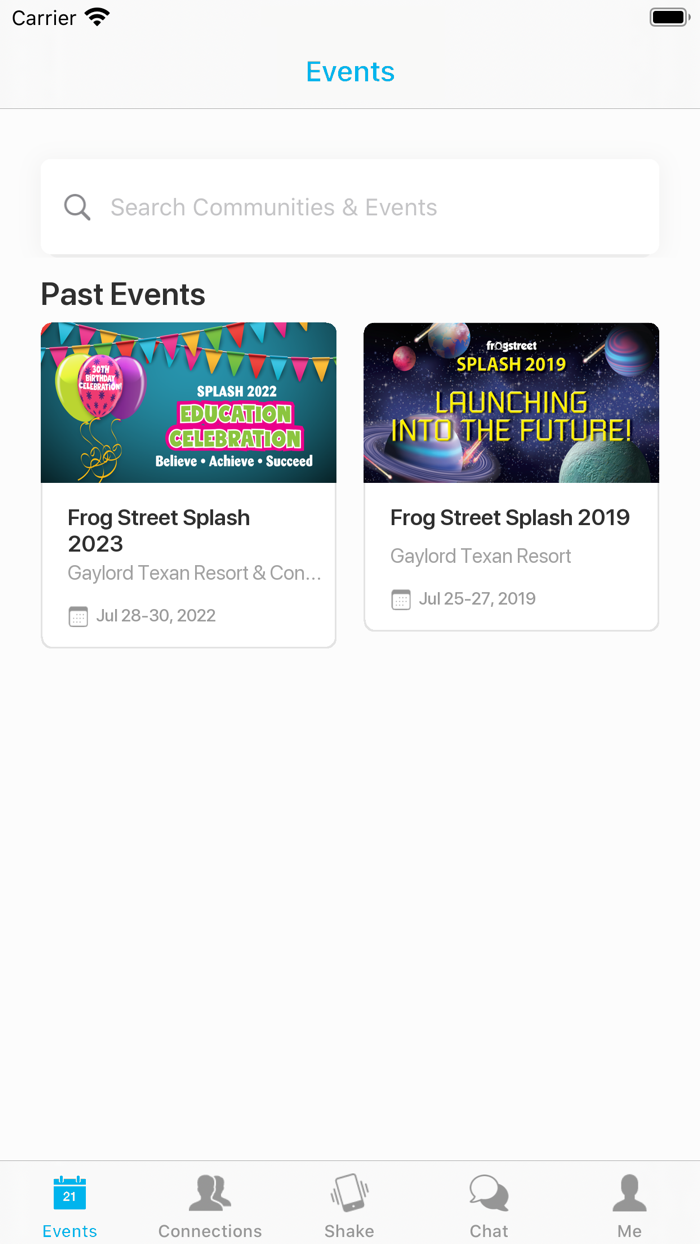Click the Past Events heading
700x1244 pixels.
pos(122,294)
